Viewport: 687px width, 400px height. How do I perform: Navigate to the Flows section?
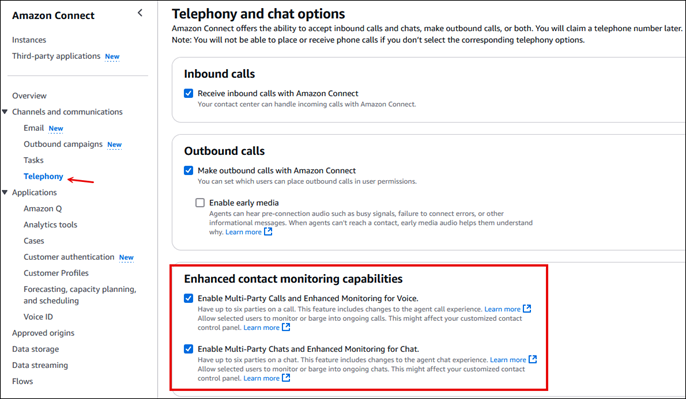pos(22,381)
